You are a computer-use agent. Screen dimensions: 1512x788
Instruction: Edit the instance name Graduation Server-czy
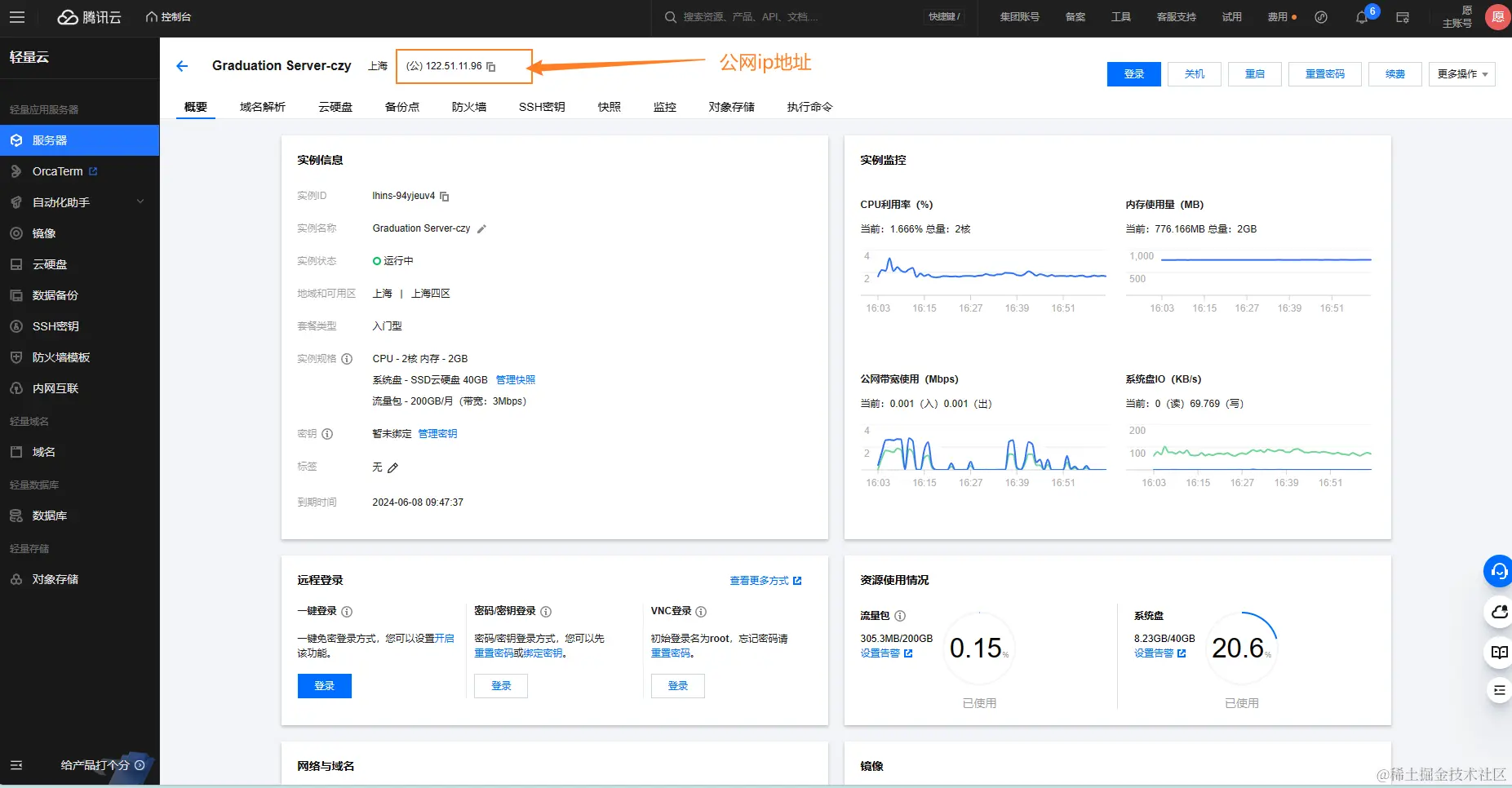(x=481, y=229)
